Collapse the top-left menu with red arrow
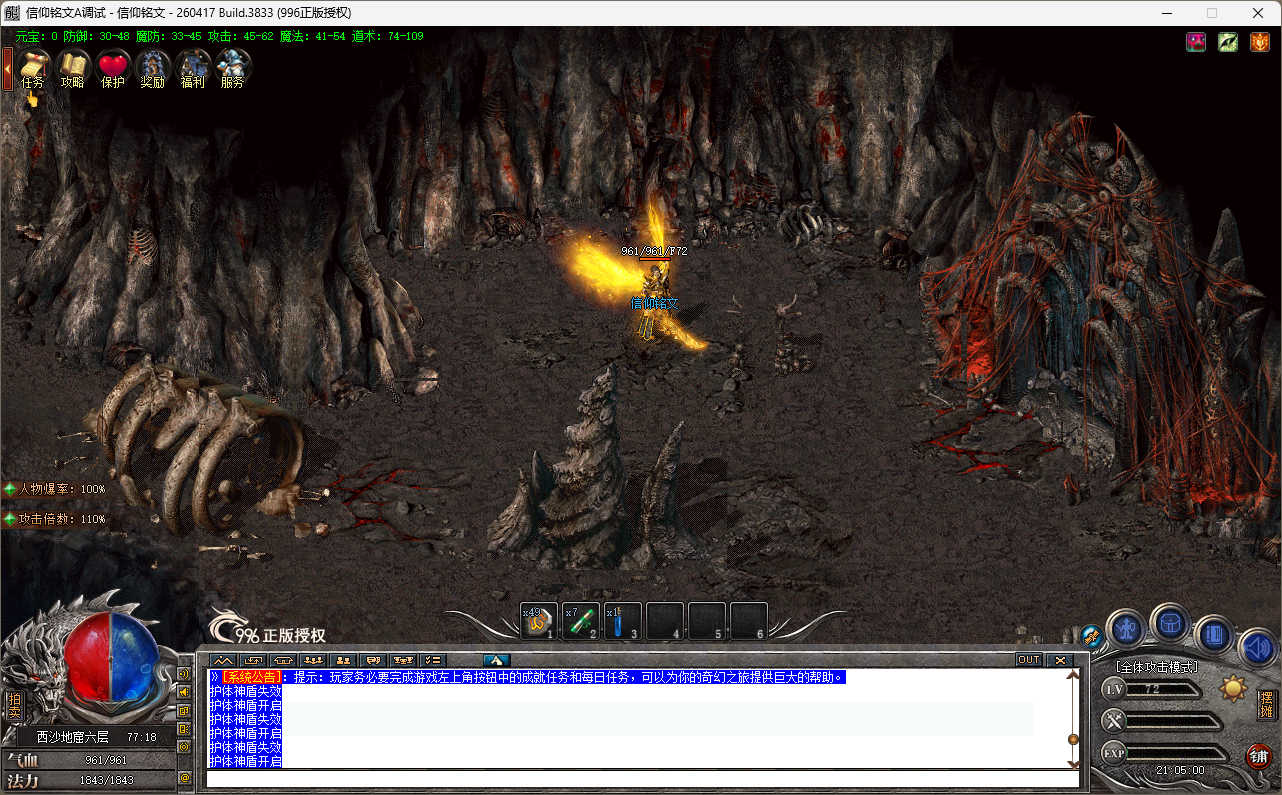Viewport: 1282px width, 795px height. [x=7, y=69]
